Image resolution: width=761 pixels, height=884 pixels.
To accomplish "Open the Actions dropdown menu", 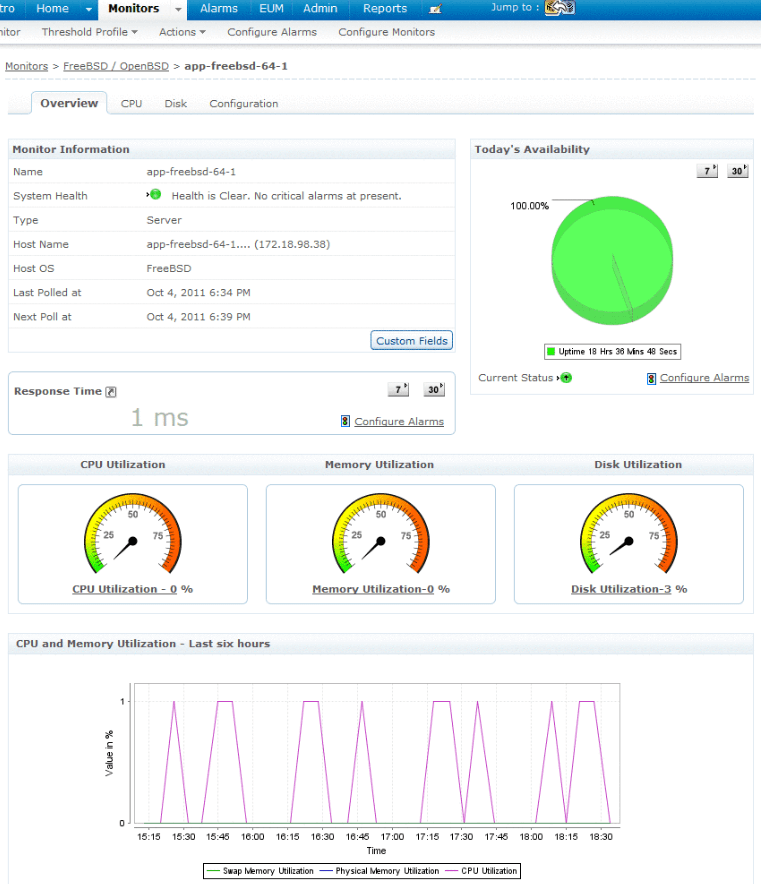I will coord(182,32).
